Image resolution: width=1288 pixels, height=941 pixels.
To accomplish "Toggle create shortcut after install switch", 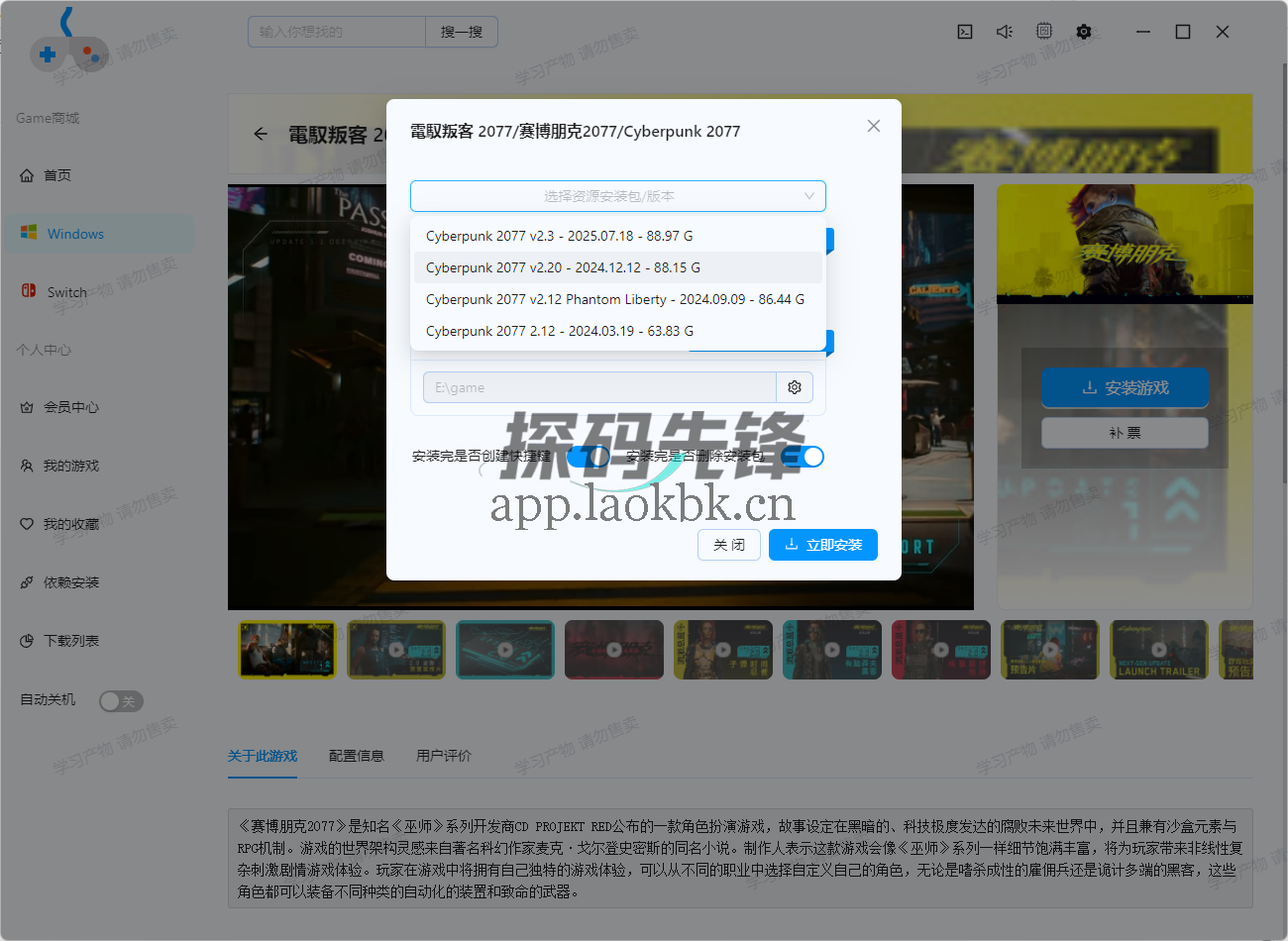I will click(x=589, y=457).
